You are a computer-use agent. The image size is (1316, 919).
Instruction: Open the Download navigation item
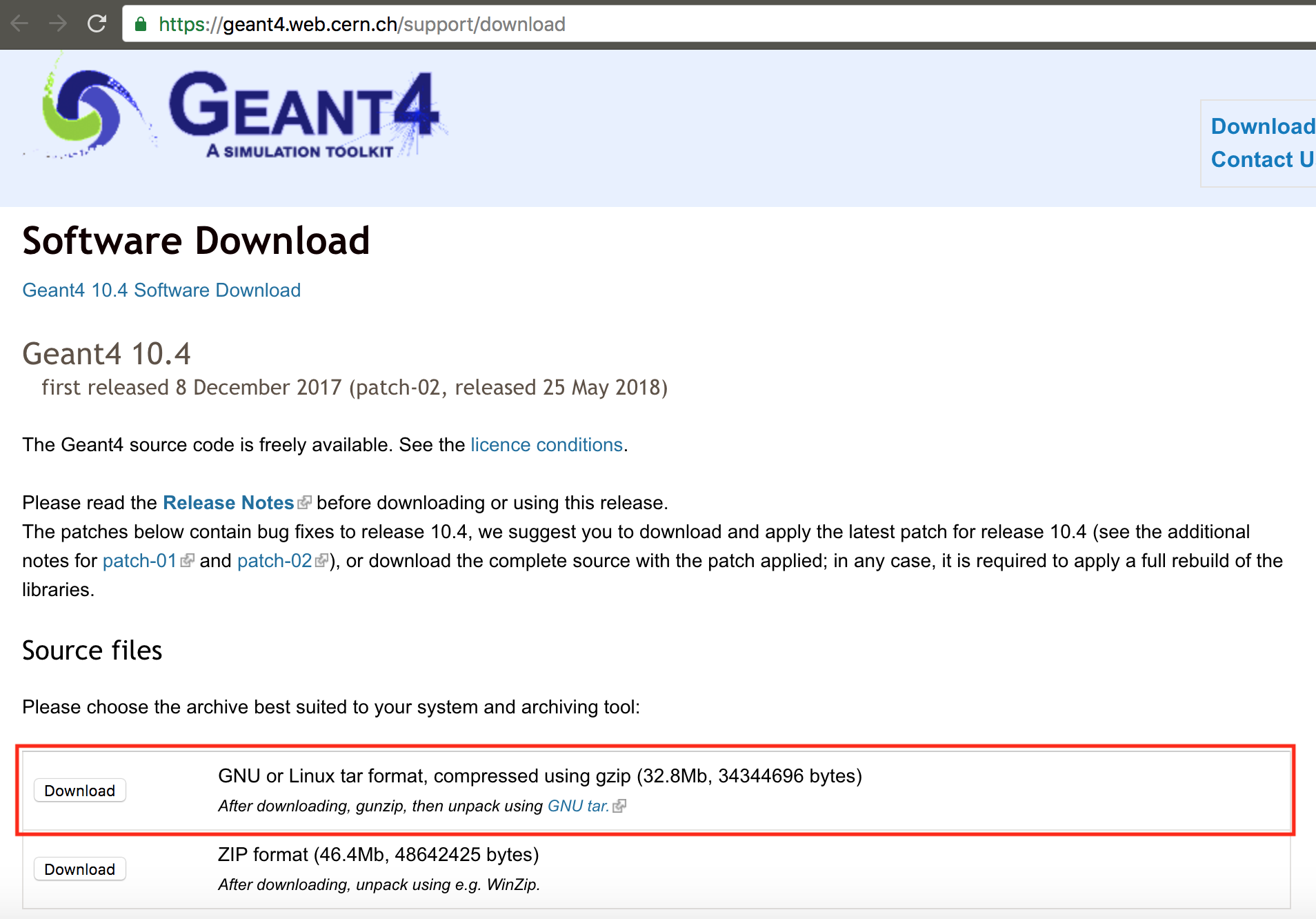pos(1262,126)
